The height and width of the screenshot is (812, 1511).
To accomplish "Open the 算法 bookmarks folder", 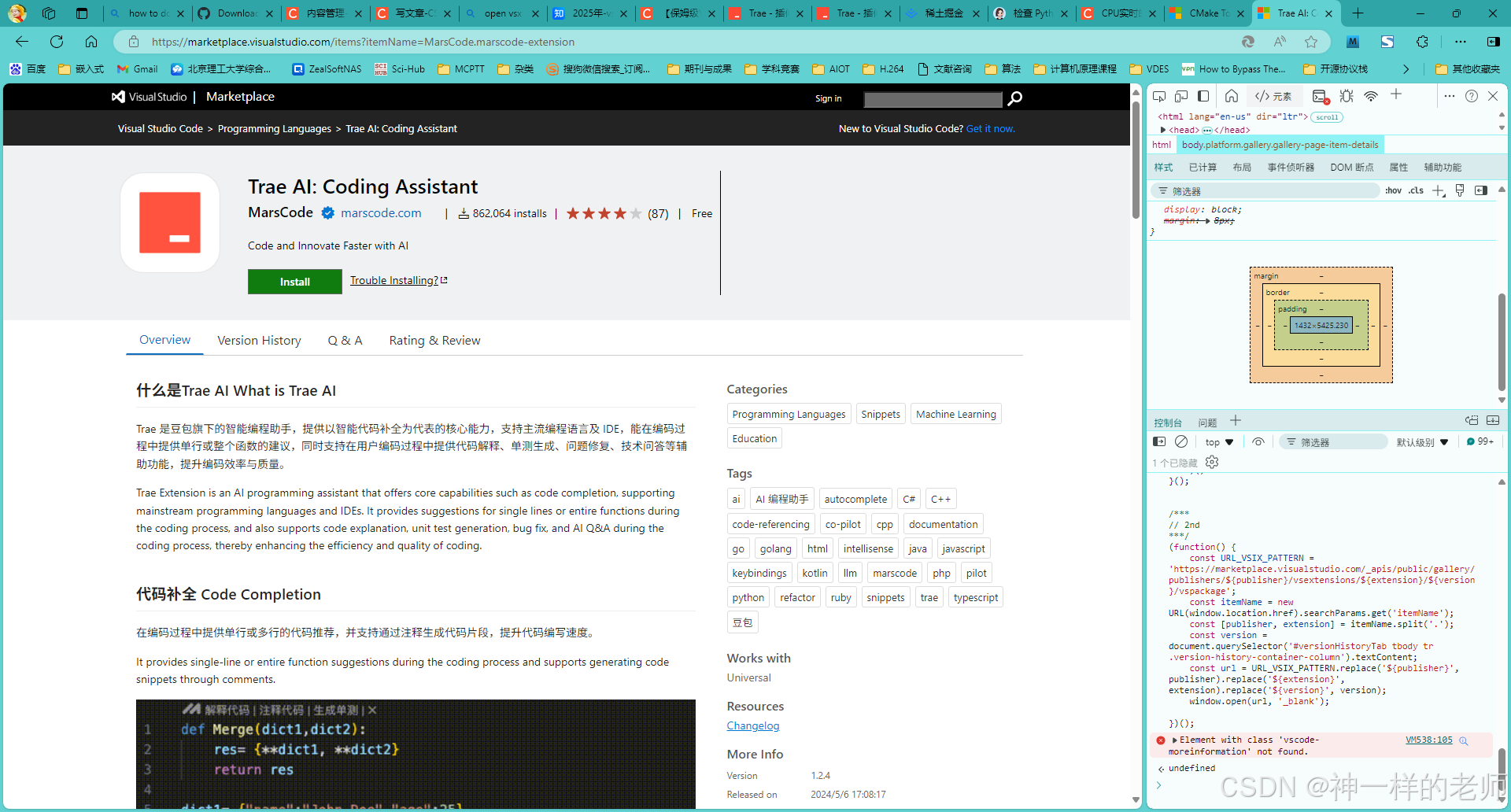I will pos(1003,69).
